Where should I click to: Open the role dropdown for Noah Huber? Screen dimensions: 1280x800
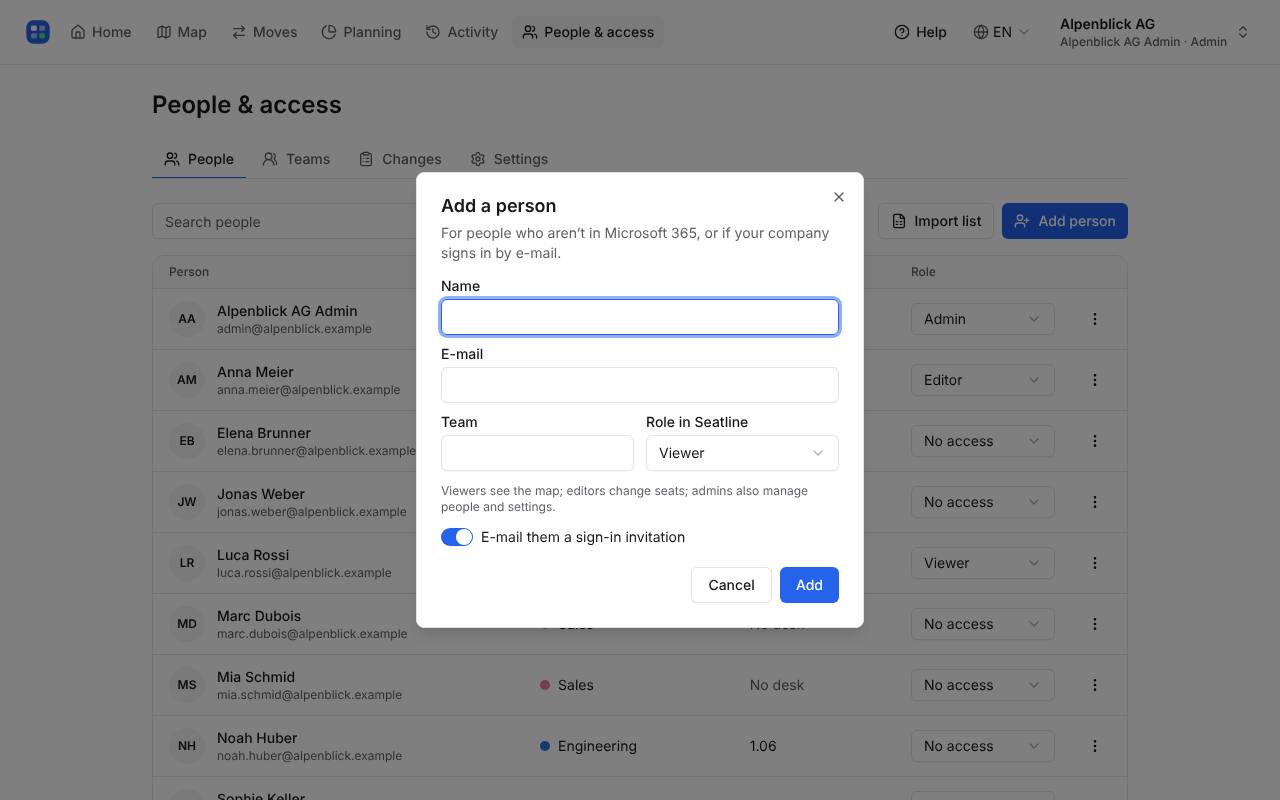pyautogui.click(x=982, y=746)
